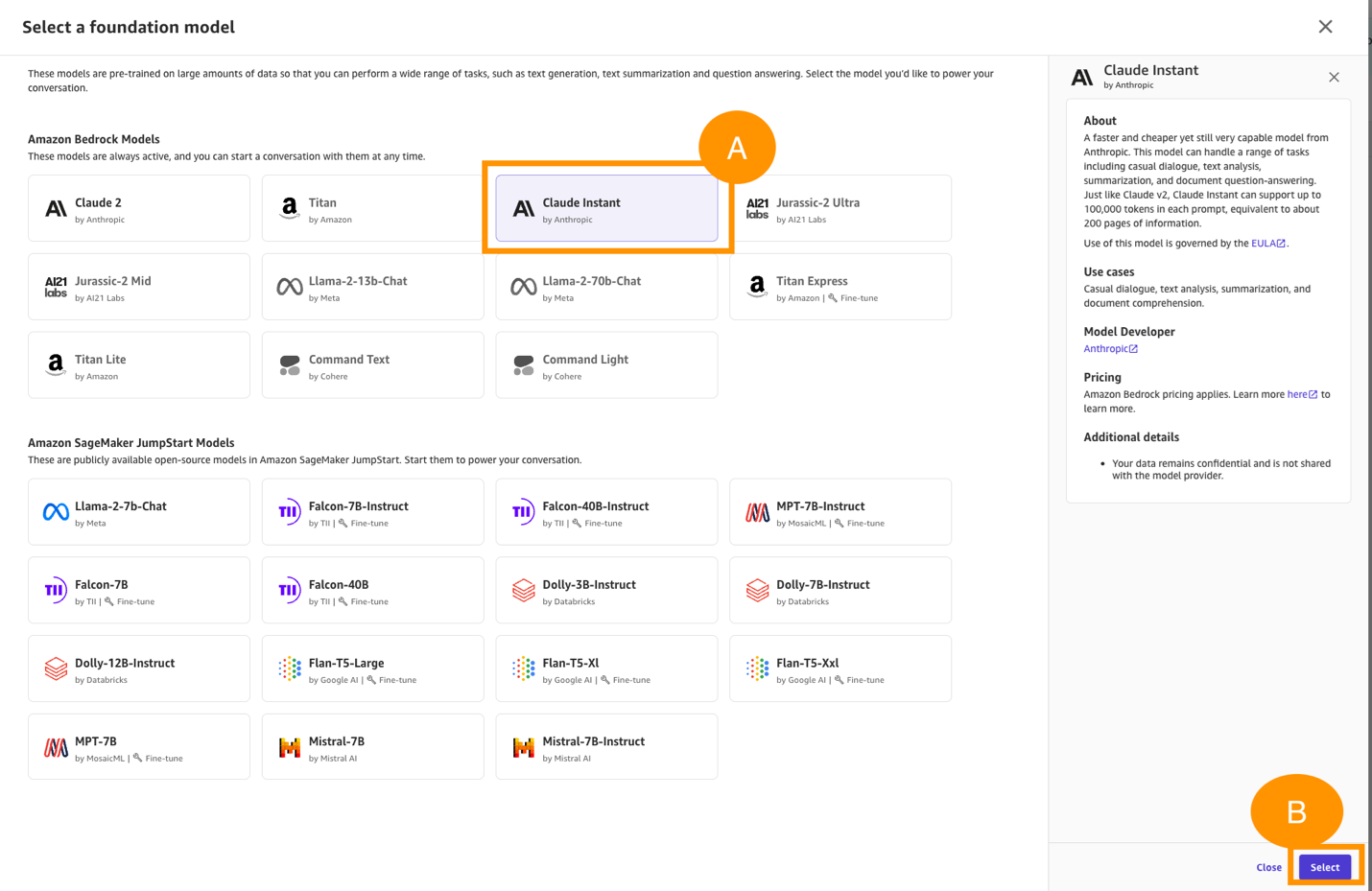The width and height of the screenshot is (1372, 891).
Task: Click the MosaicML logo on MPT-7B-Instruct card
Action: point(757,512)
